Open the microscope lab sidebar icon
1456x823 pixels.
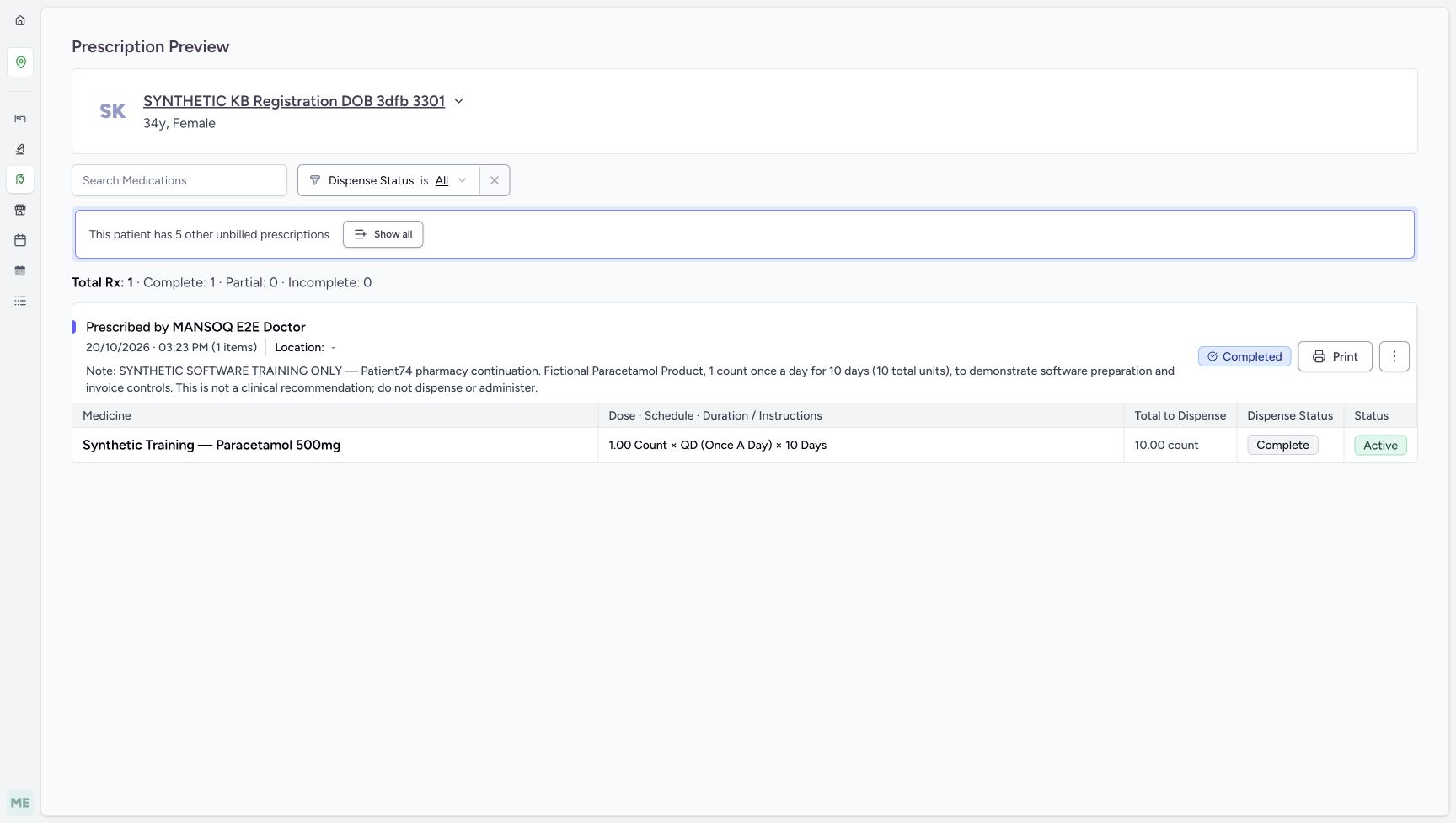[x=20, y=149]
